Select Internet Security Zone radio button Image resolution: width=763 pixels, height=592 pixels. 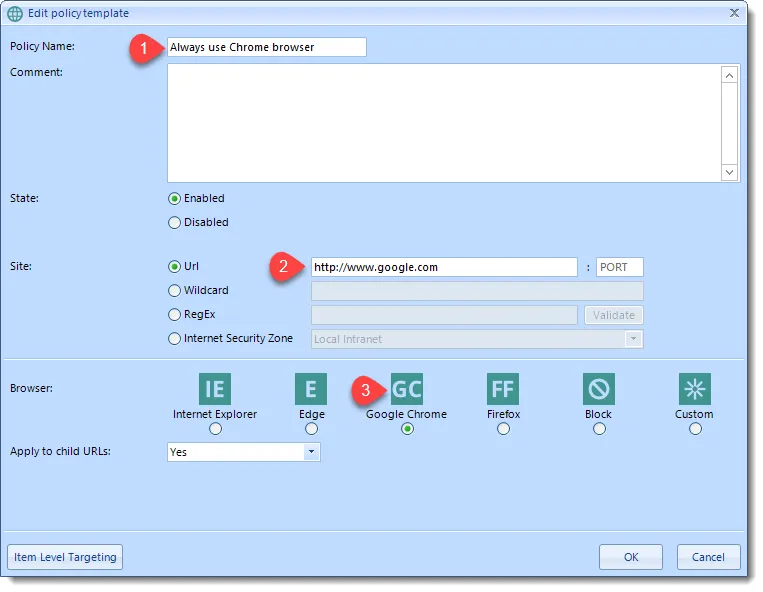pos(175,339)
